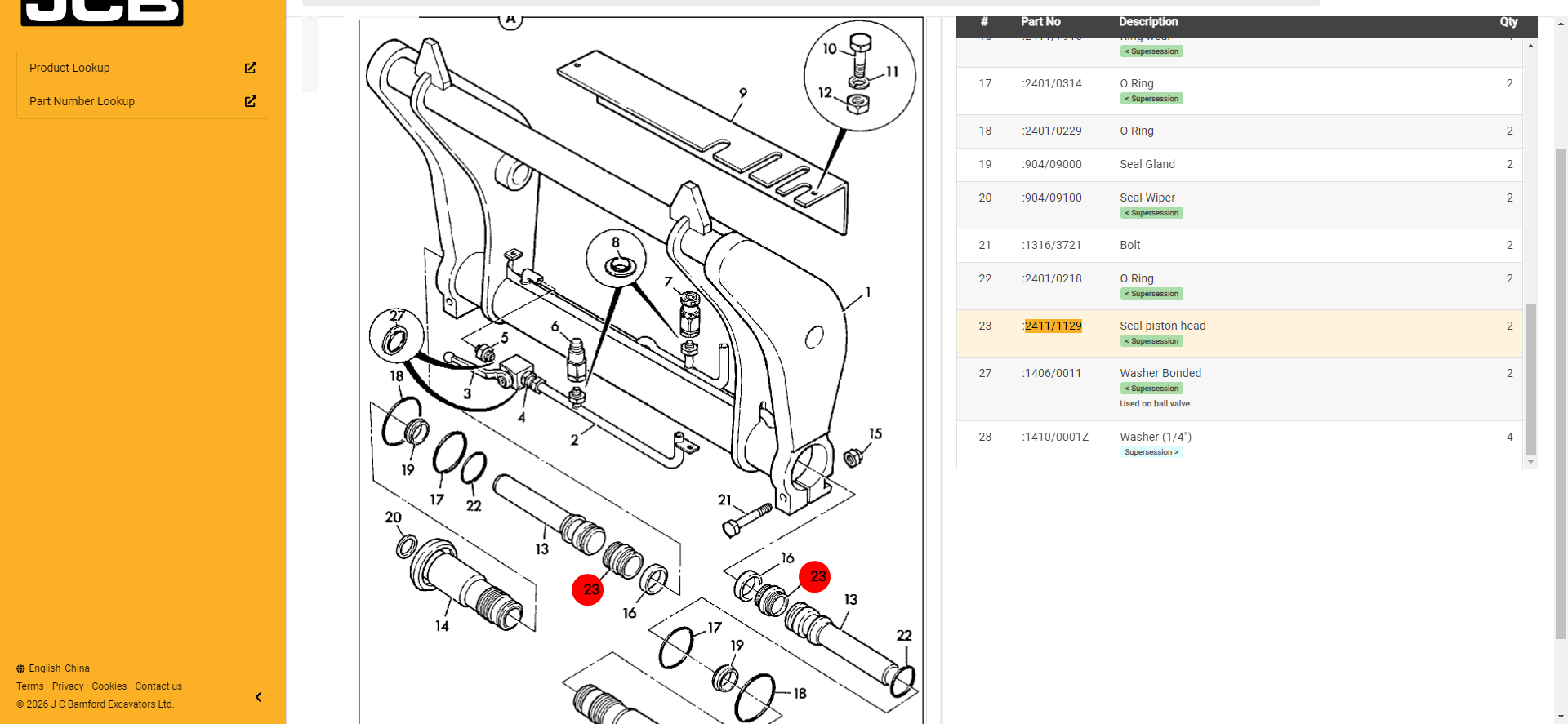Click right red 23 marker in diagram
This screenshot has width=1568, height=724.
pyautogui.click(x=815, y=576)
